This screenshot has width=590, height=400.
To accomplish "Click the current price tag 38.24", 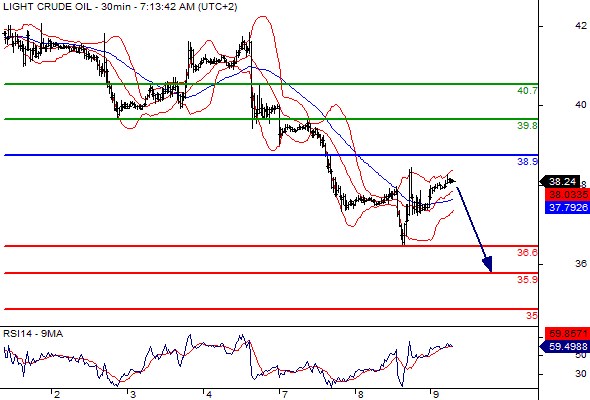I will [x=560, y=182].
